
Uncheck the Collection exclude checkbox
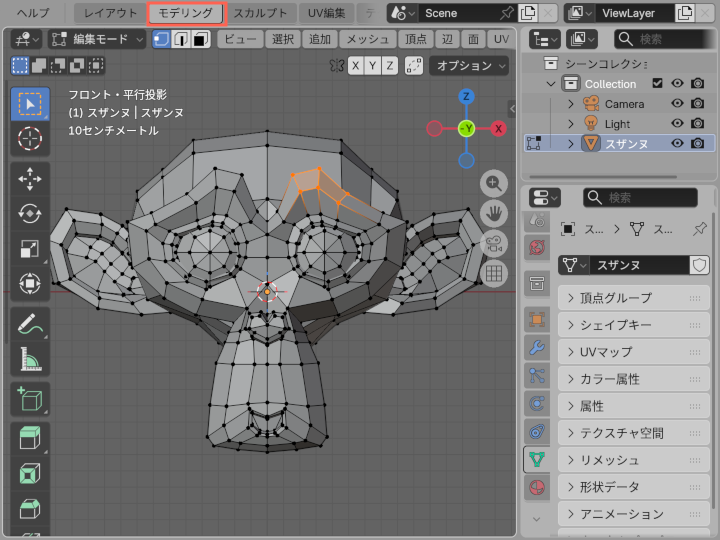pyautogui.click(x=657, y=84)
